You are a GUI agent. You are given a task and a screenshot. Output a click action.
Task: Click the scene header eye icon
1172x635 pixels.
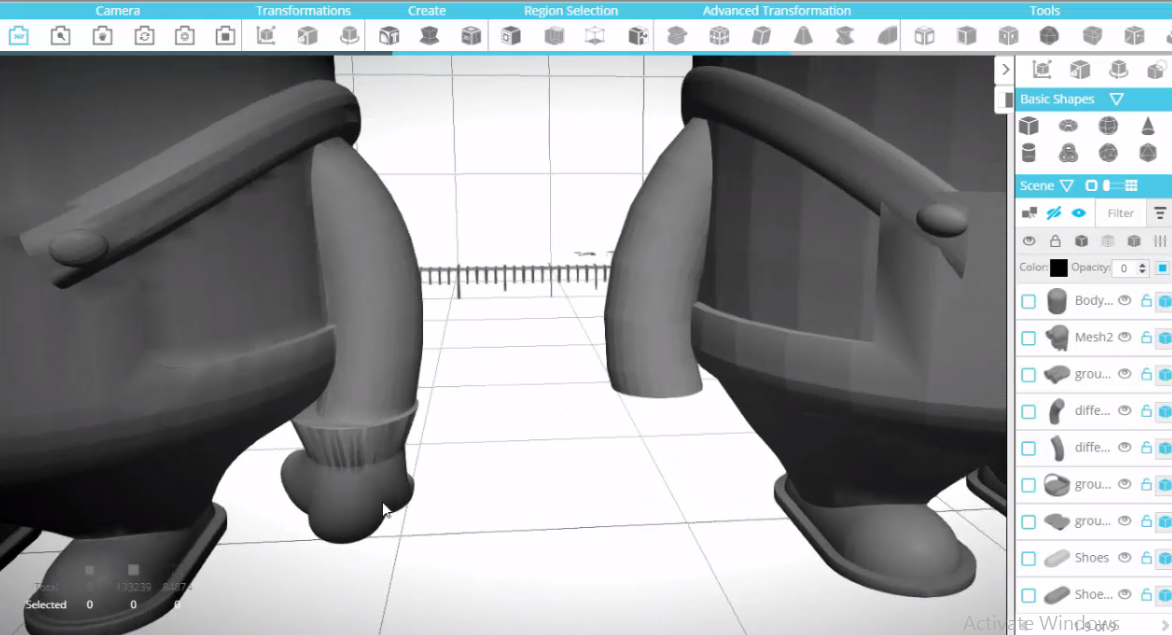click(x=1029, y=241)
